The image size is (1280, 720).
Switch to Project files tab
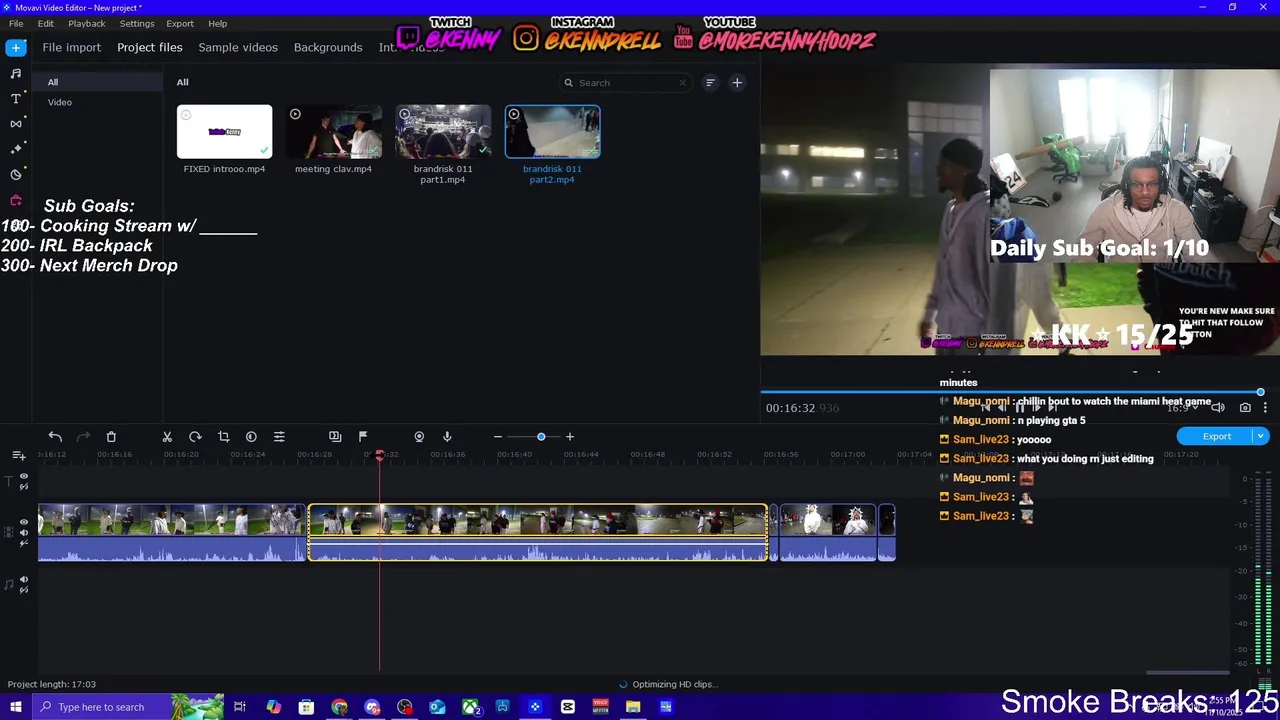150,47
